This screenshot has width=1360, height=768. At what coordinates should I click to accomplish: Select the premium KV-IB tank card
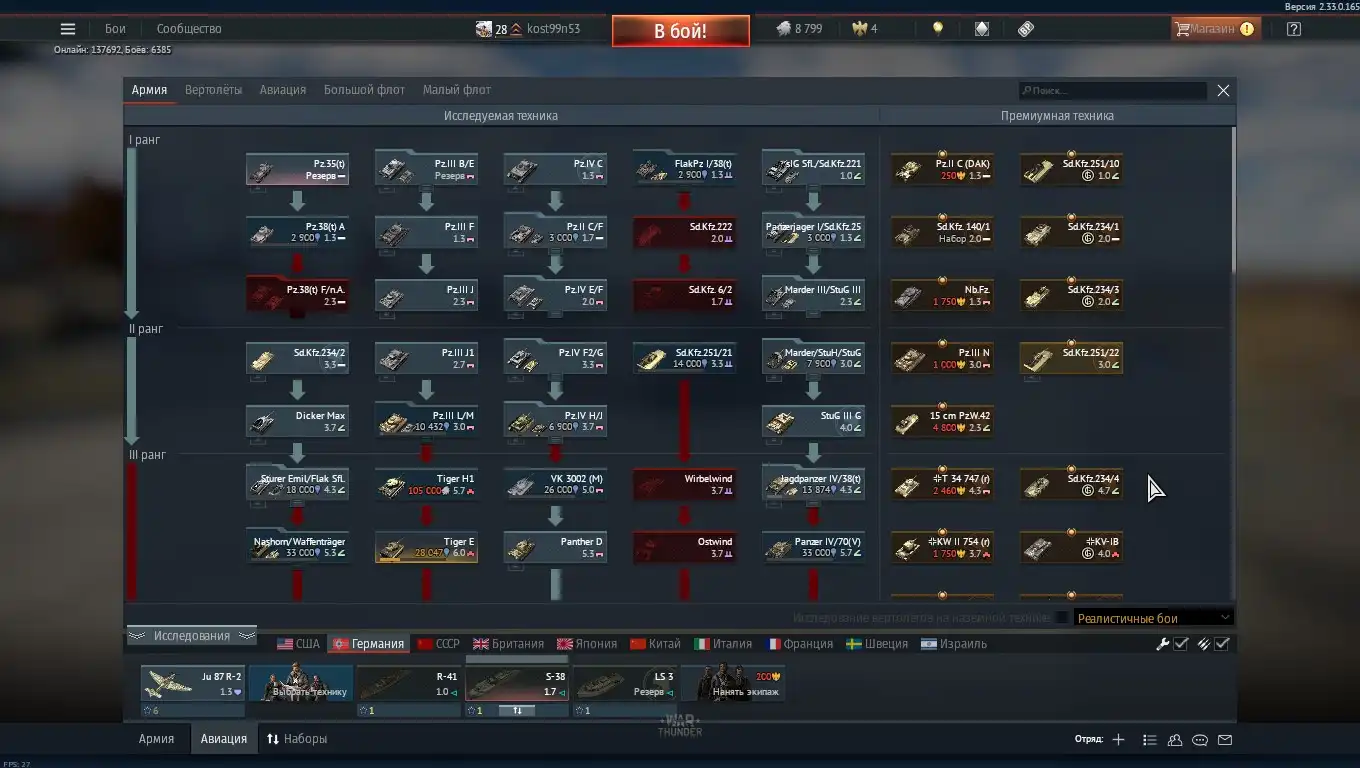click(1071, 548)
